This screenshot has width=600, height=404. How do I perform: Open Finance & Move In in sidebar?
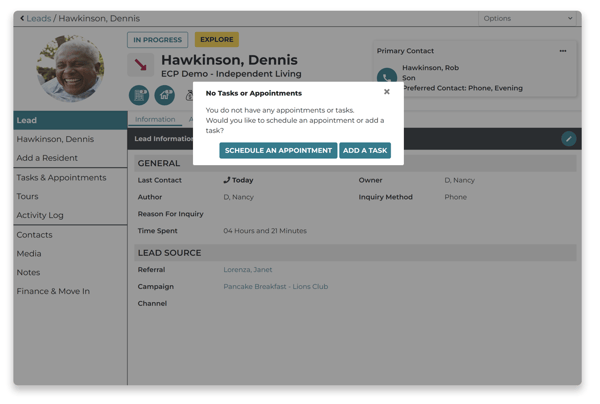(x=53, y=291)
